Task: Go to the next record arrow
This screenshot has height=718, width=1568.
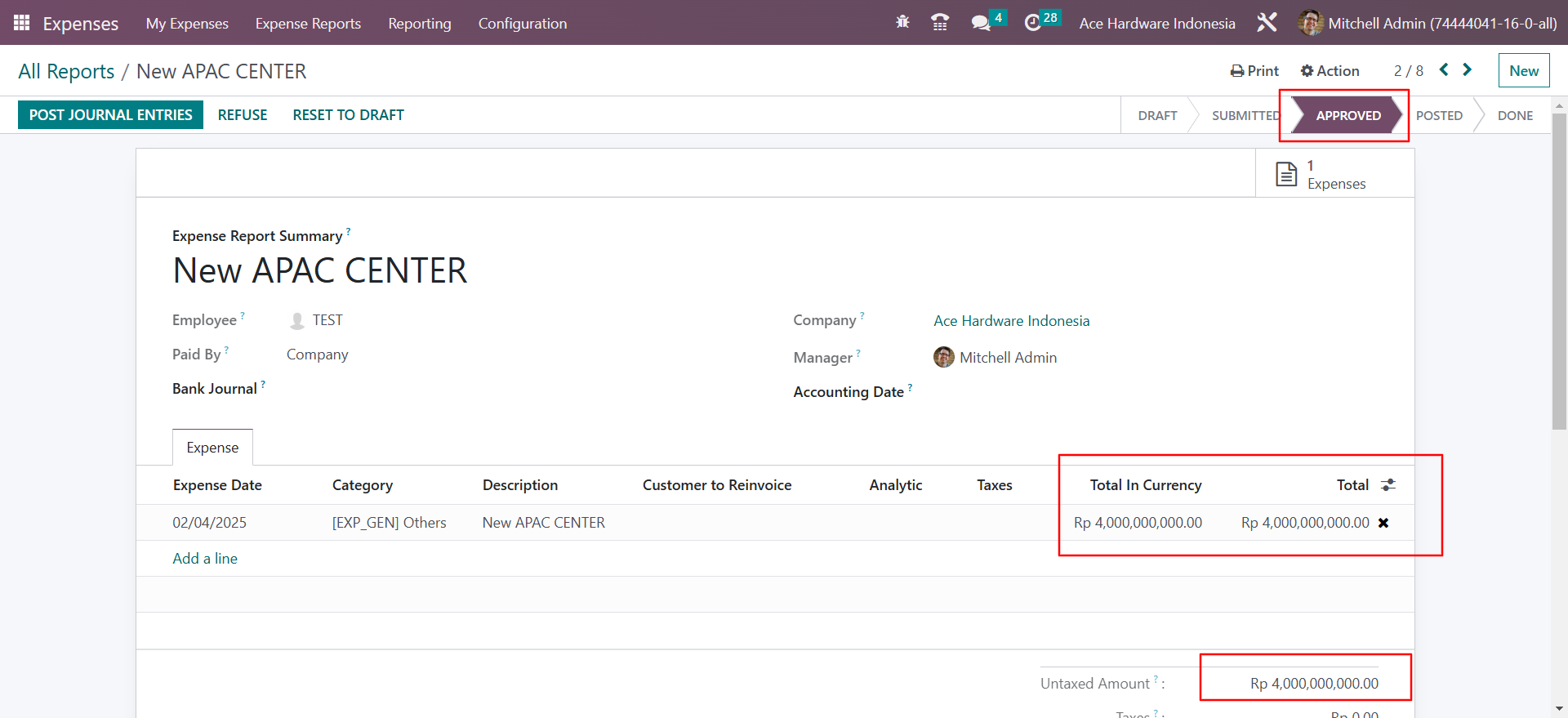Action: tap(1468, 70)
